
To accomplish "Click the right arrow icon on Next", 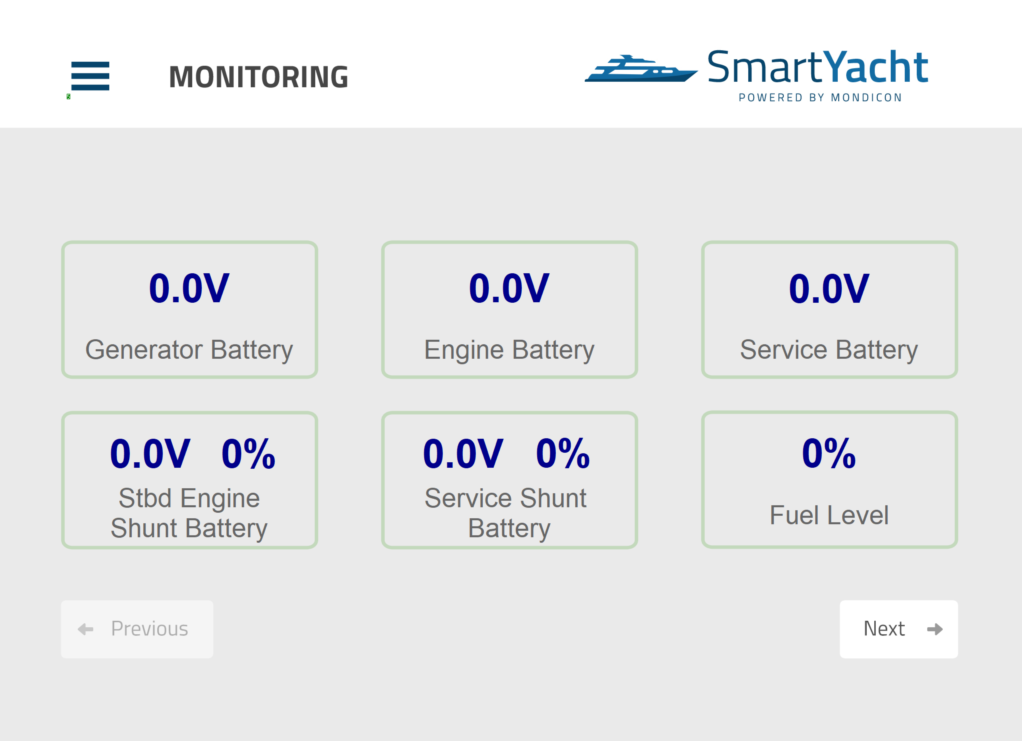I will click(935, 629).
